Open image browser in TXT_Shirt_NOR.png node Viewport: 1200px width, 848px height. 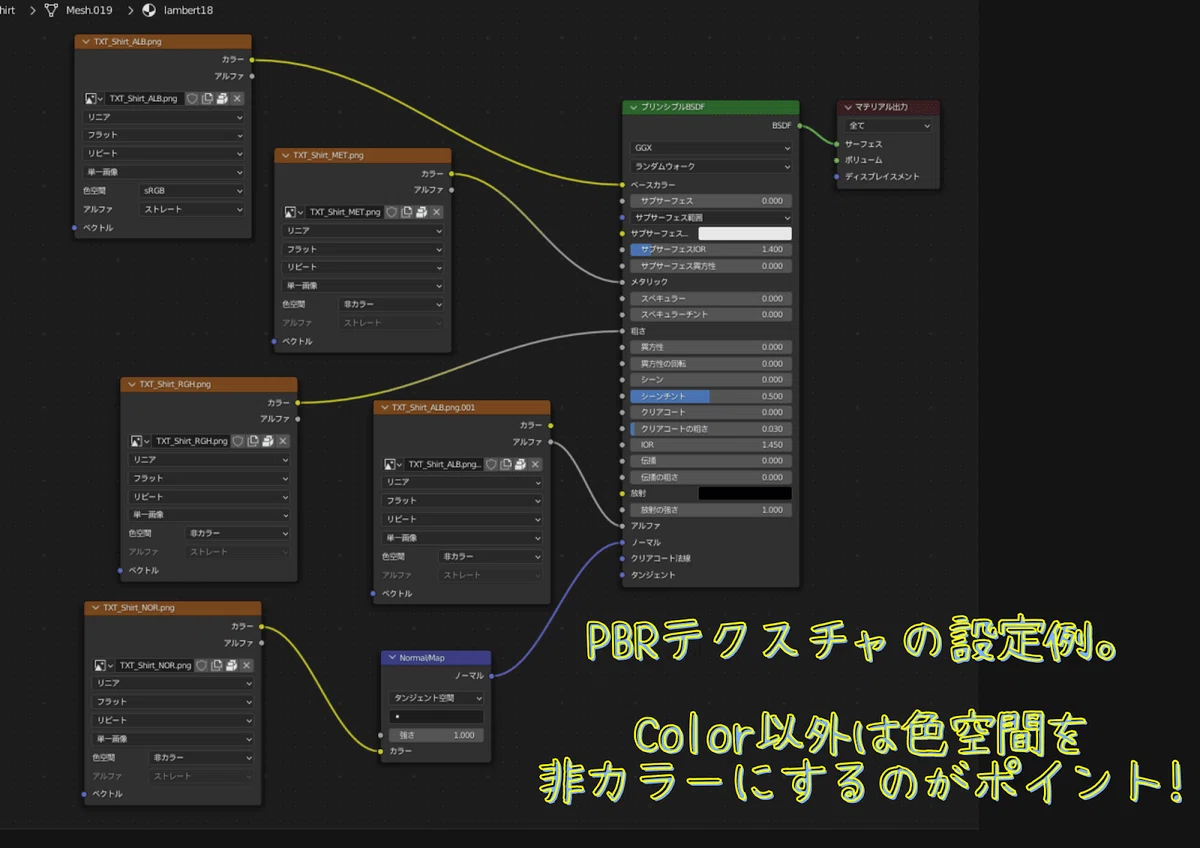click(x=104, y=665)
